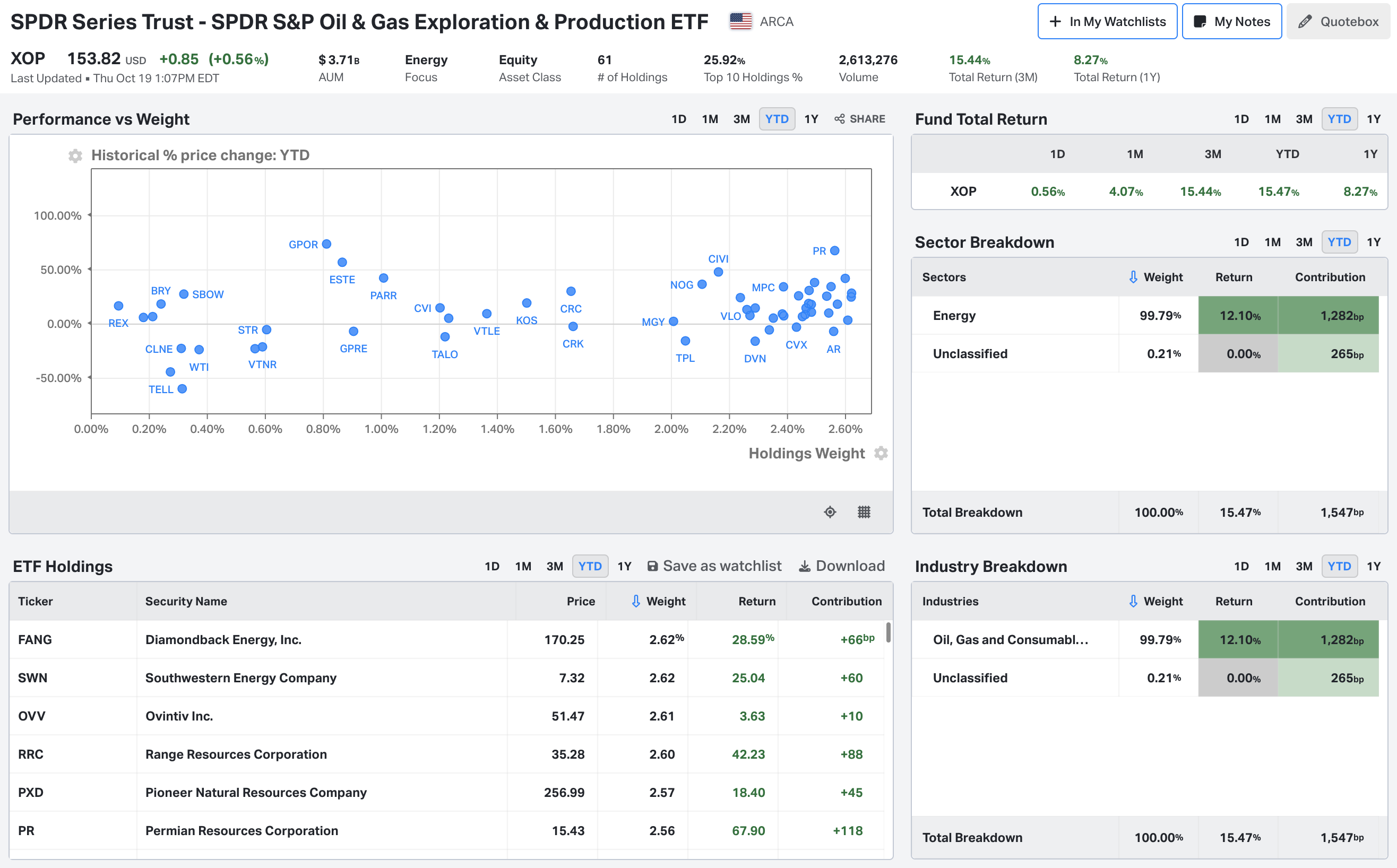Open In My Watchlists

click(1107, 22)
